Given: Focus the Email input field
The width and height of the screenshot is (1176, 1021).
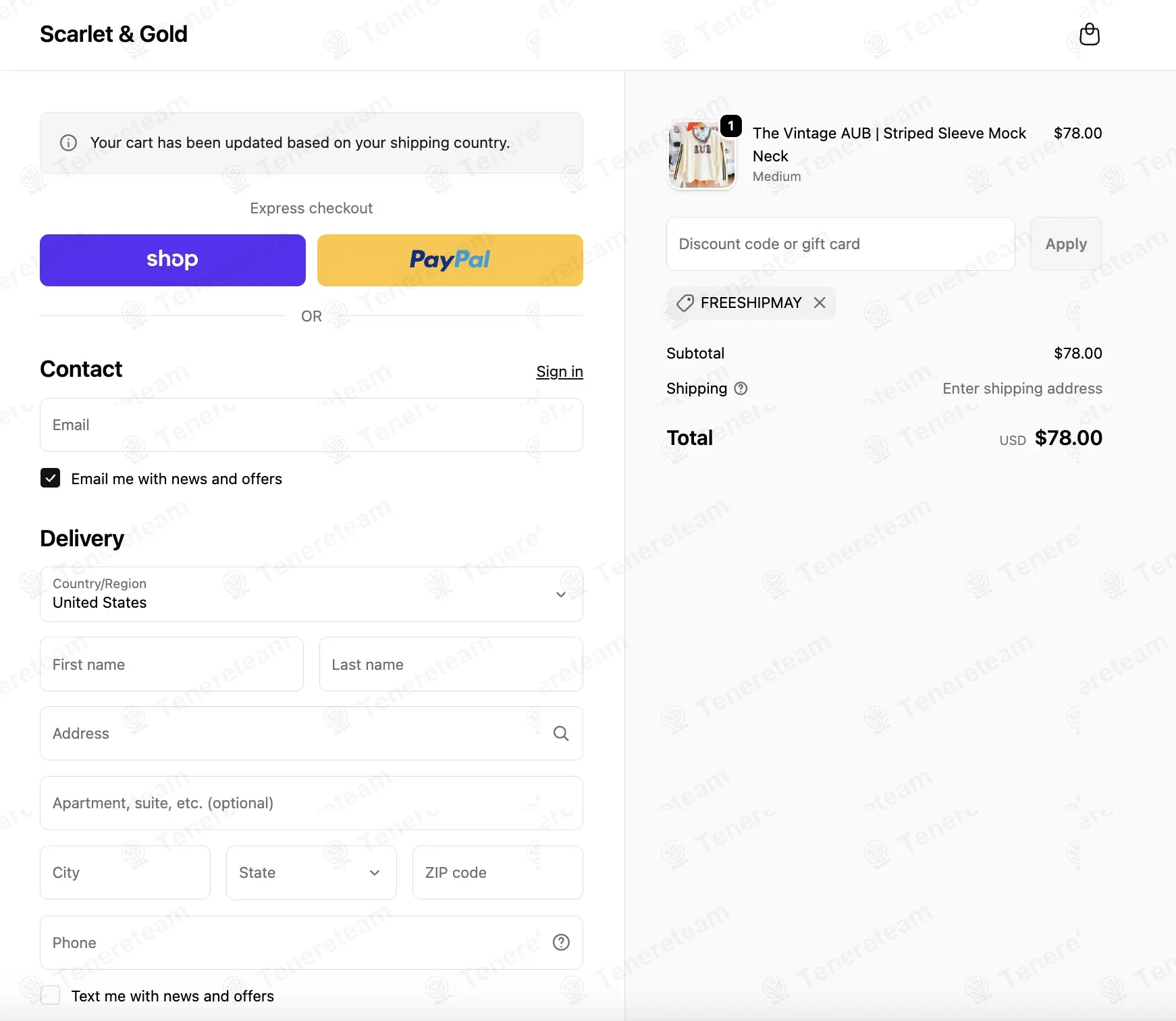Looking at the screenshot, I should 311,425.
